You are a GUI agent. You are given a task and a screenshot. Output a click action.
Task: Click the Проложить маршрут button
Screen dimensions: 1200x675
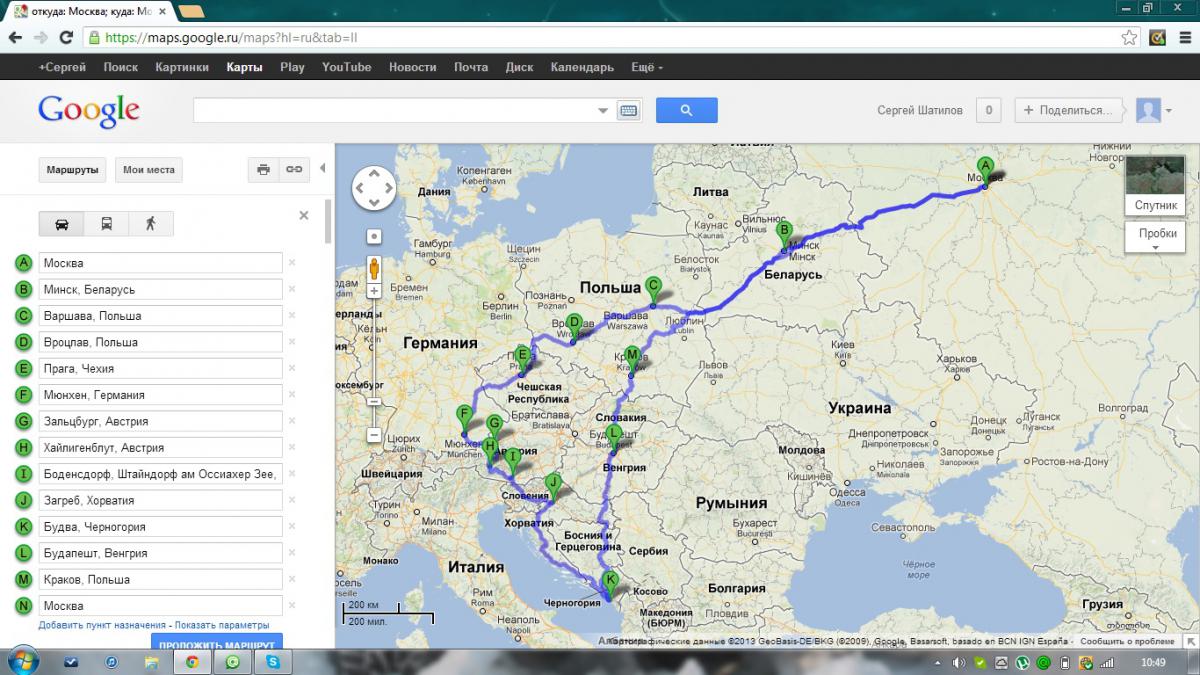click(217, 641)
